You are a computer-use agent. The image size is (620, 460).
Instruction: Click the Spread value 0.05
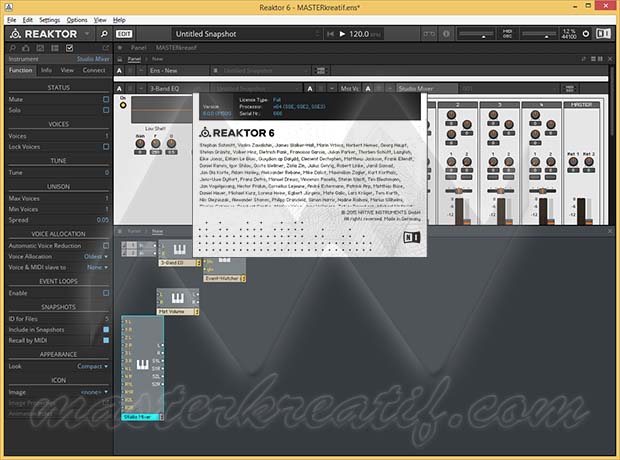point(102,220)
